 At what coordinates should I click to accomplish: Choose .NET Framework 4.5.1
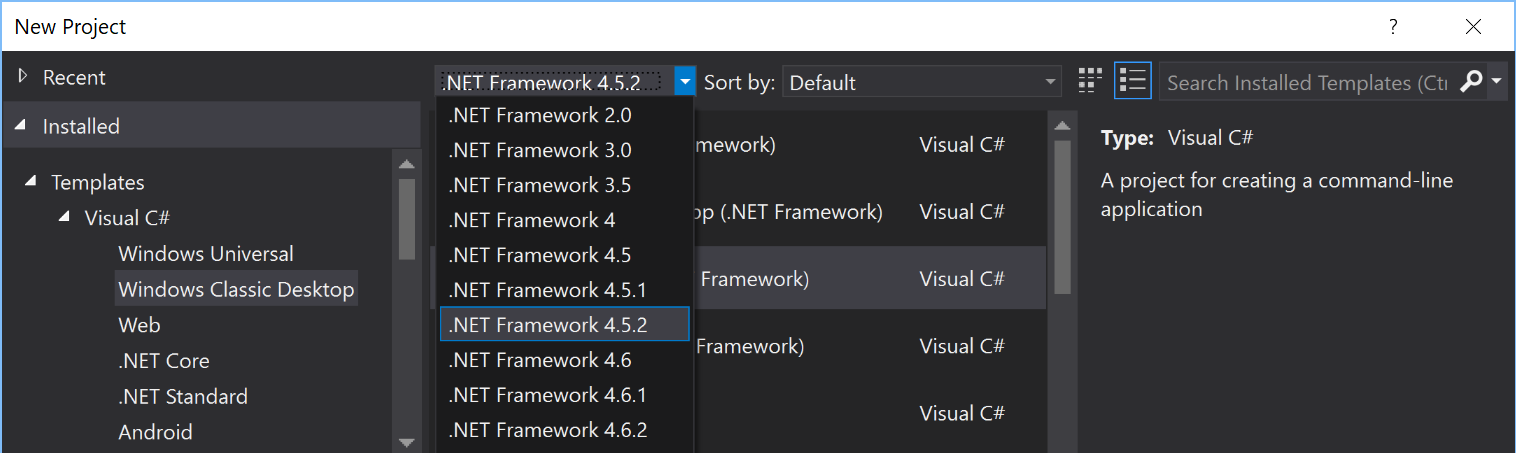[x=565, y=290]
